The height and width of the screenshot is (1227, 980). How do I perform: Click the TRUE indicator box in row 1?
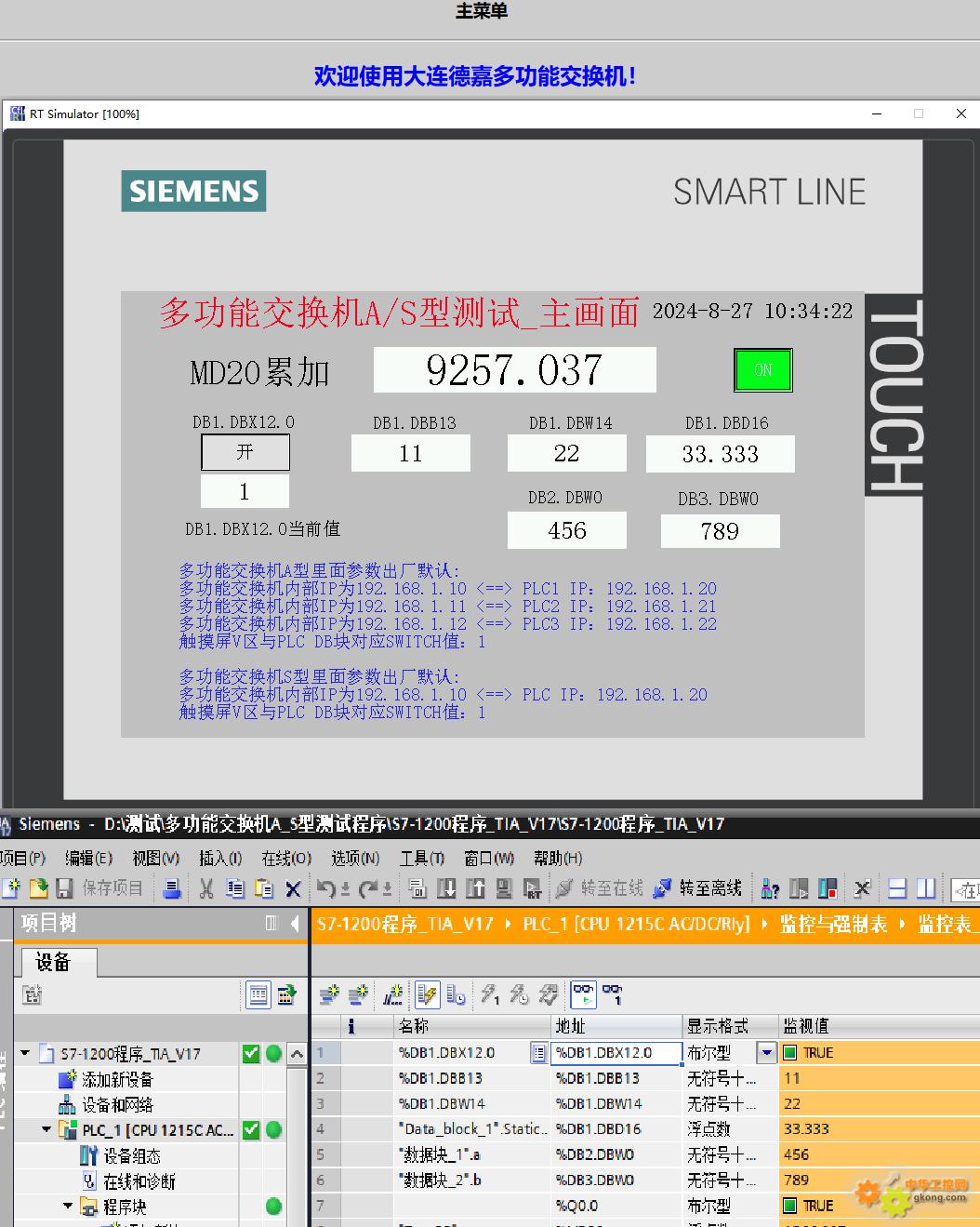(790, 1053)
